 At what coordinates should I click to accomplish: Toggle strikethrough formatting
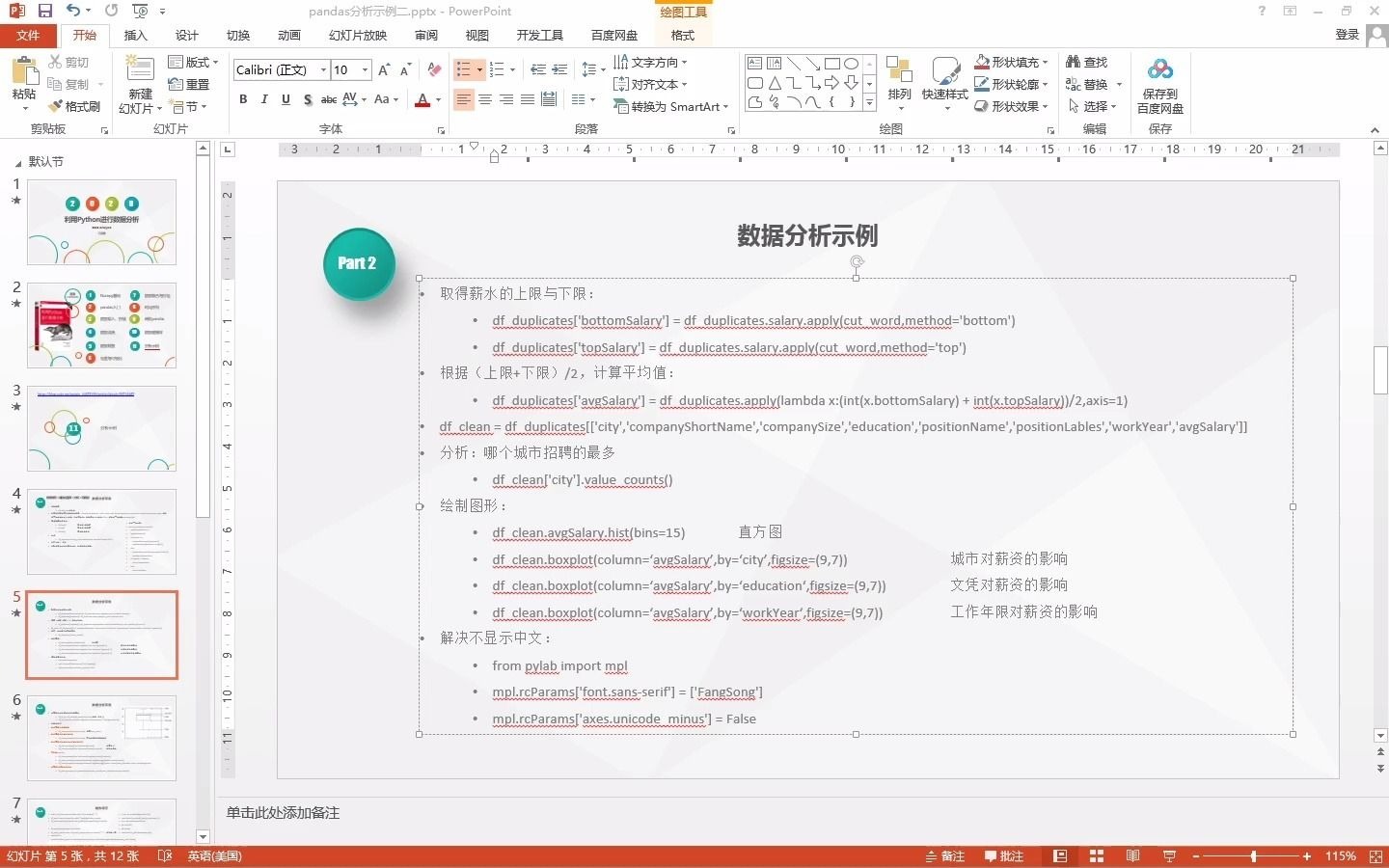coord(328,99)
